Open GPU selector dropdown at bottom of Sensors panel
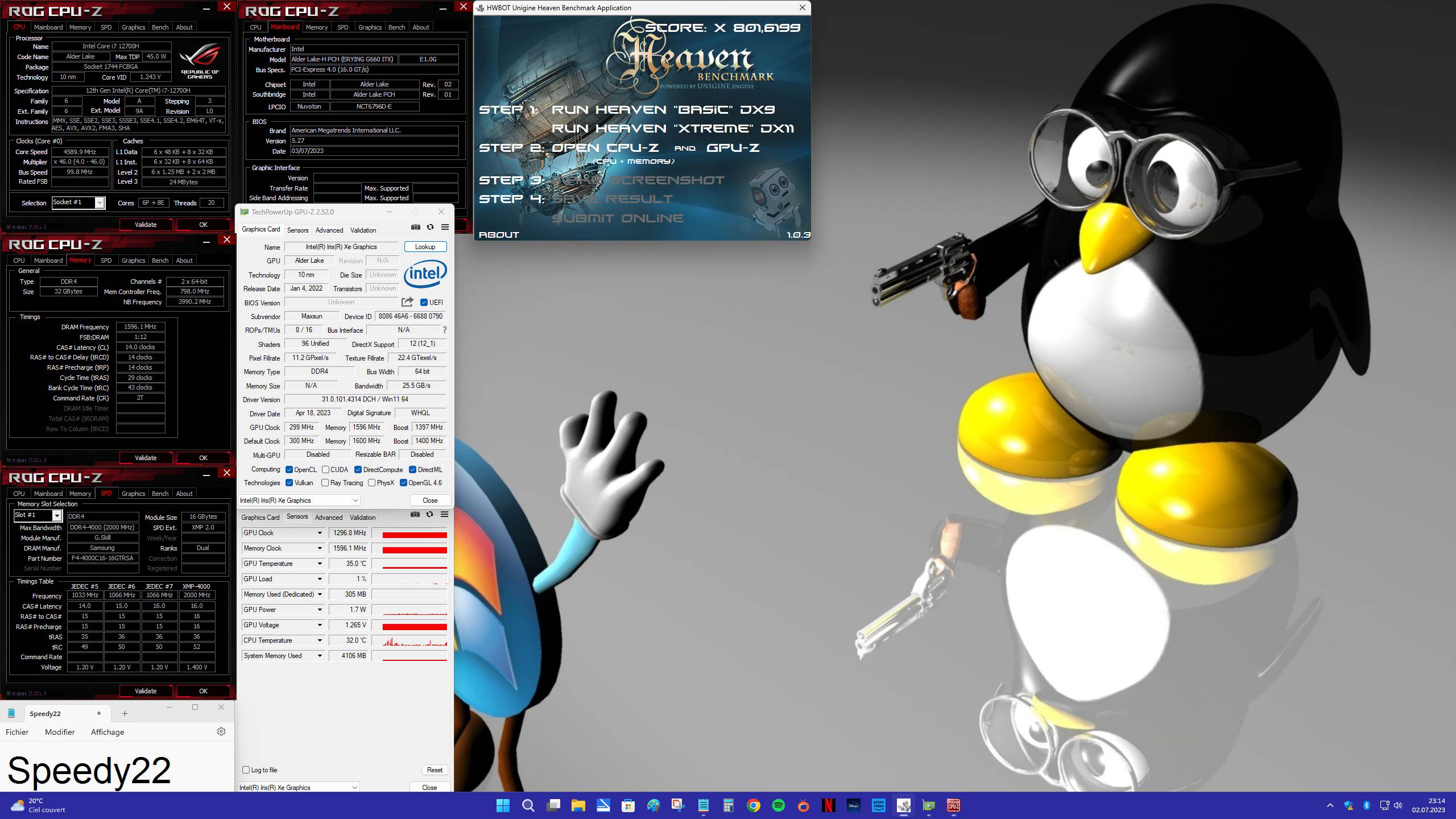Image resolution: width=1456 pixels, height=819 pixels. point(299,788)
